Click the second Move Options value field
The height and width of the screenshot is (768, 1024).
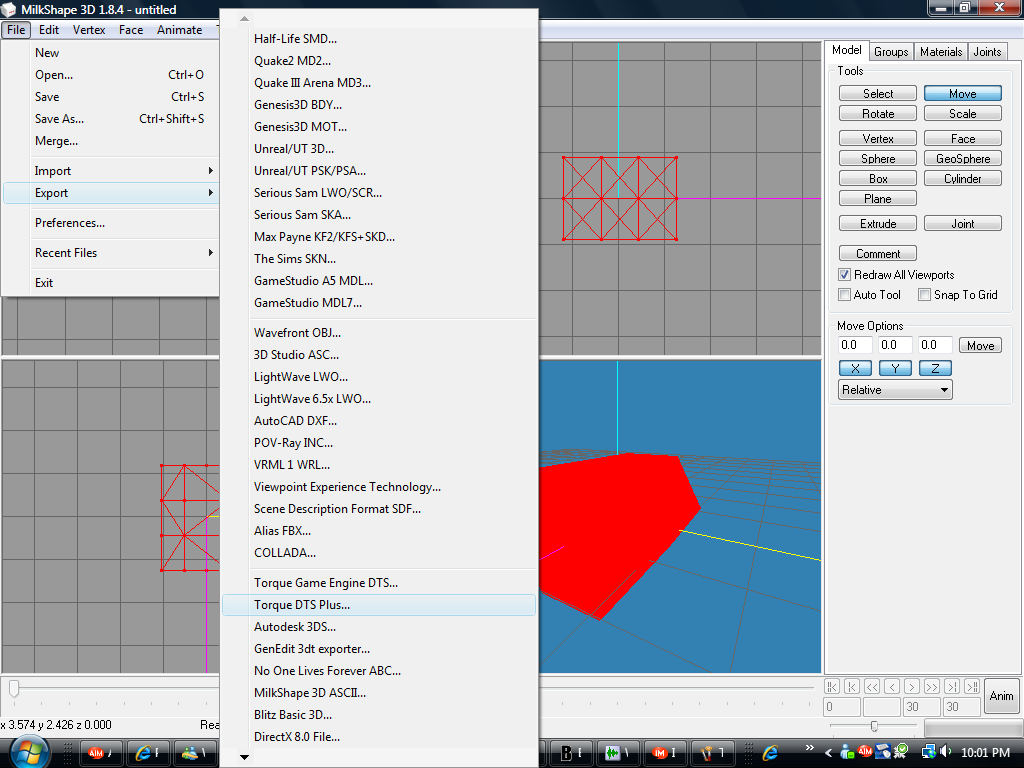(895, 345)
